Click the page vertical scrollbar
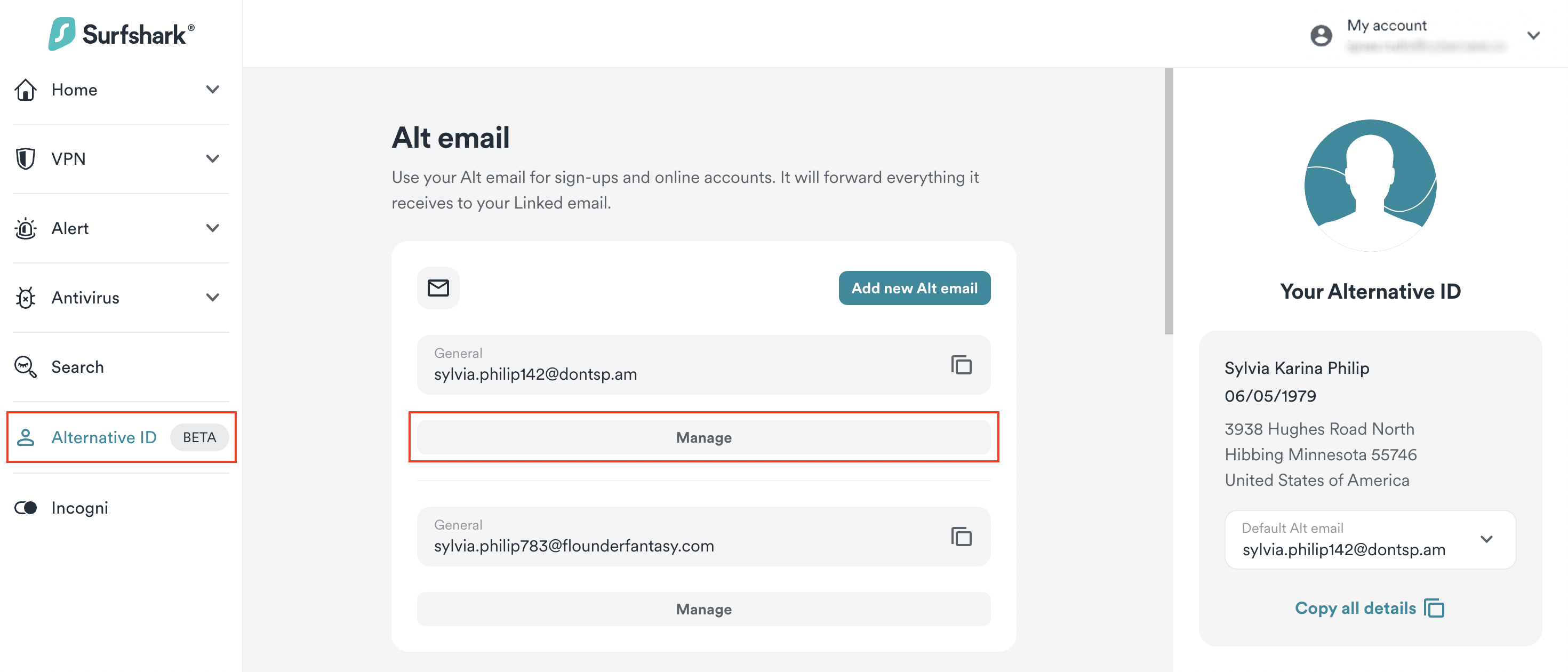Screen dimensions: 1568x672 pos(1168,201)
